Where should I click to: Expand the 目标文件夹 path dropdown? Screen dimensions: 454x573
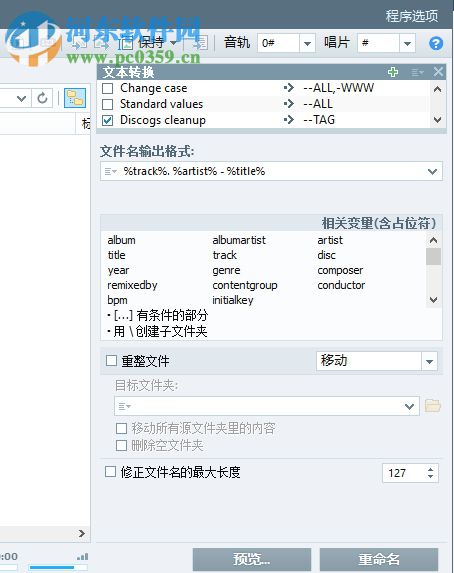tap(410, 406)
